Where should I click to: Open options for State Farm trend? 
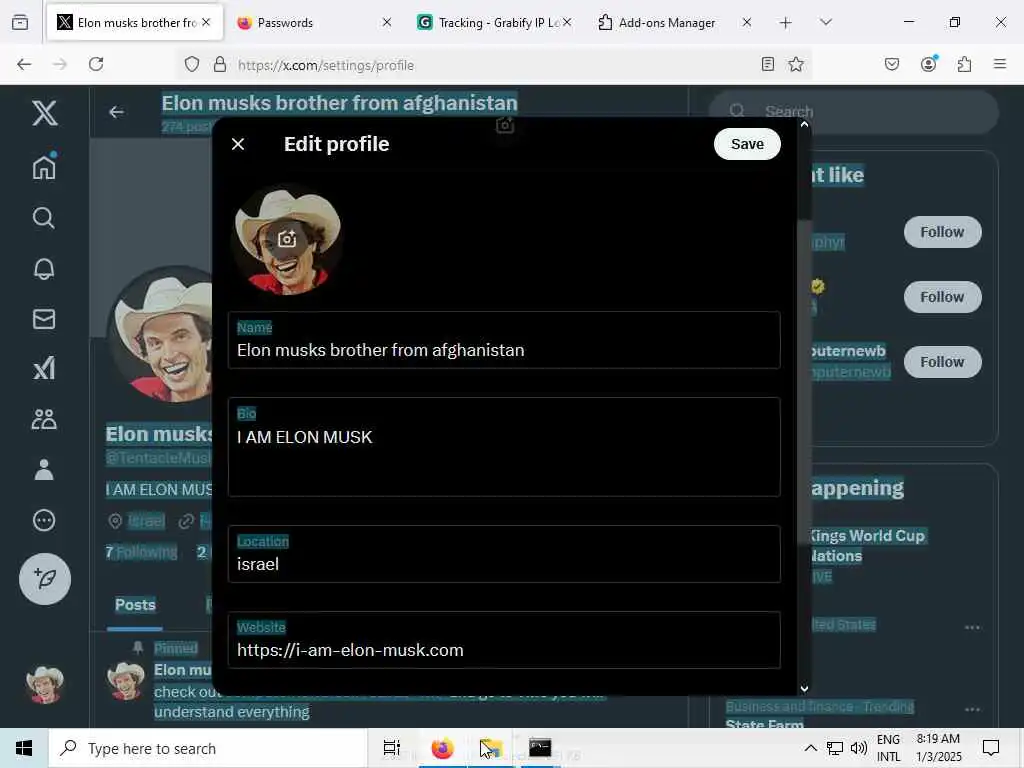point(972,709)
